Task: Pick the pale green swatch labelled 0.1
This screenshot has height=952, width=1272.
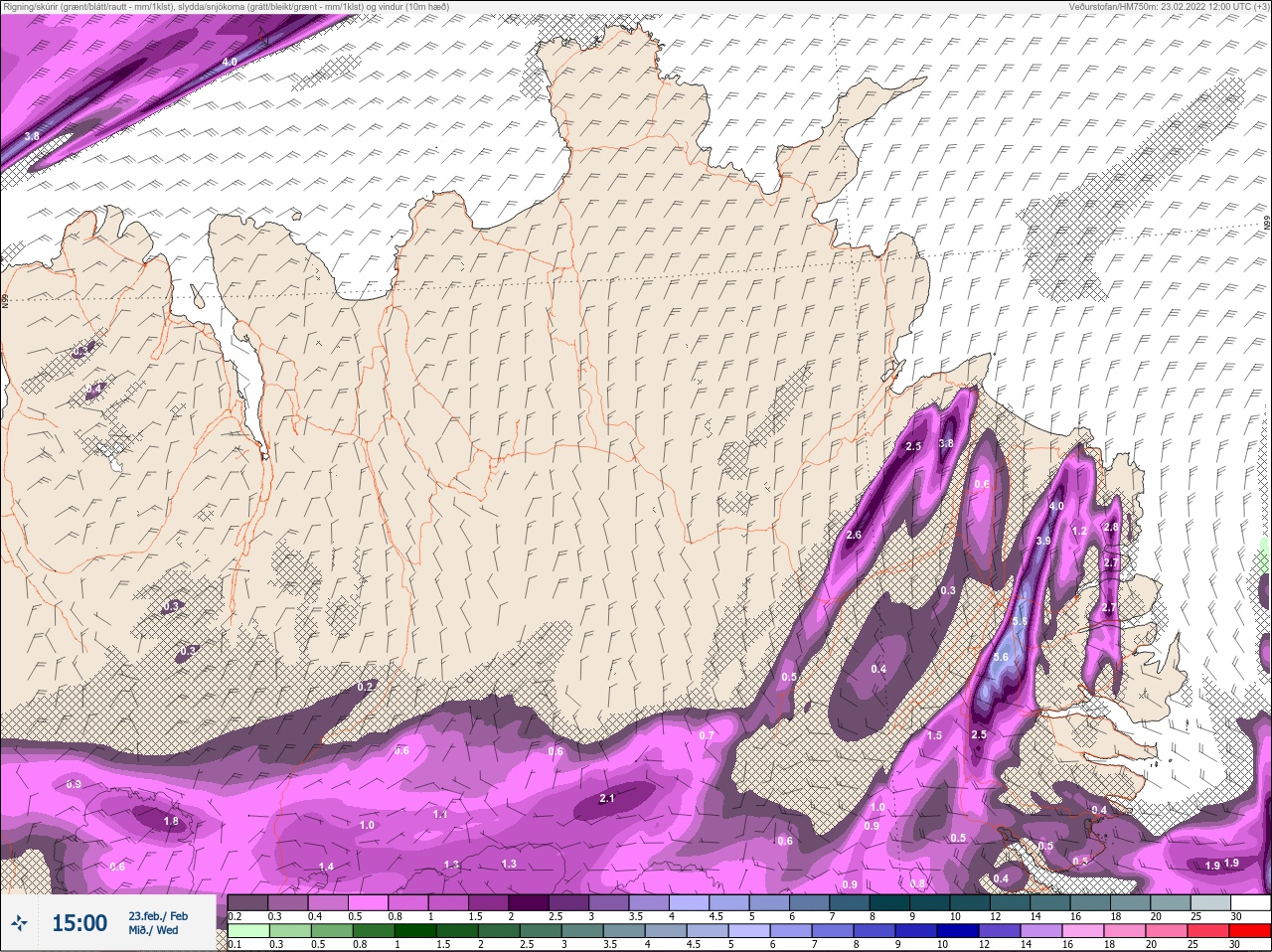Action: [248, 931]
